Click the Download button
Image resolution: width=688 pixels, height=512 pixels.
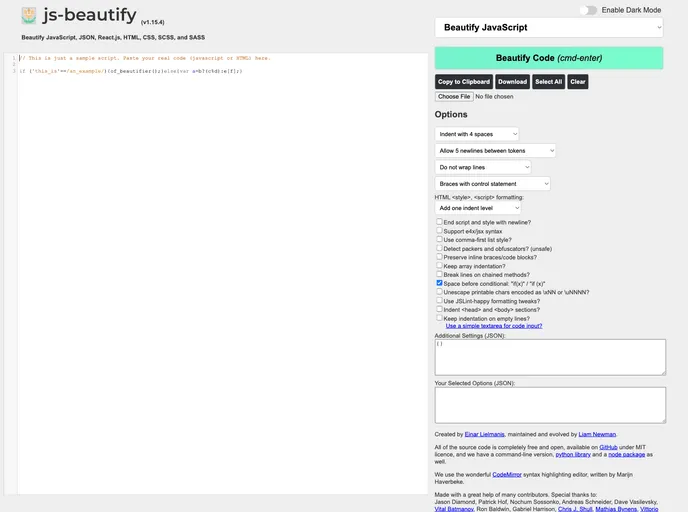[512, 82]
